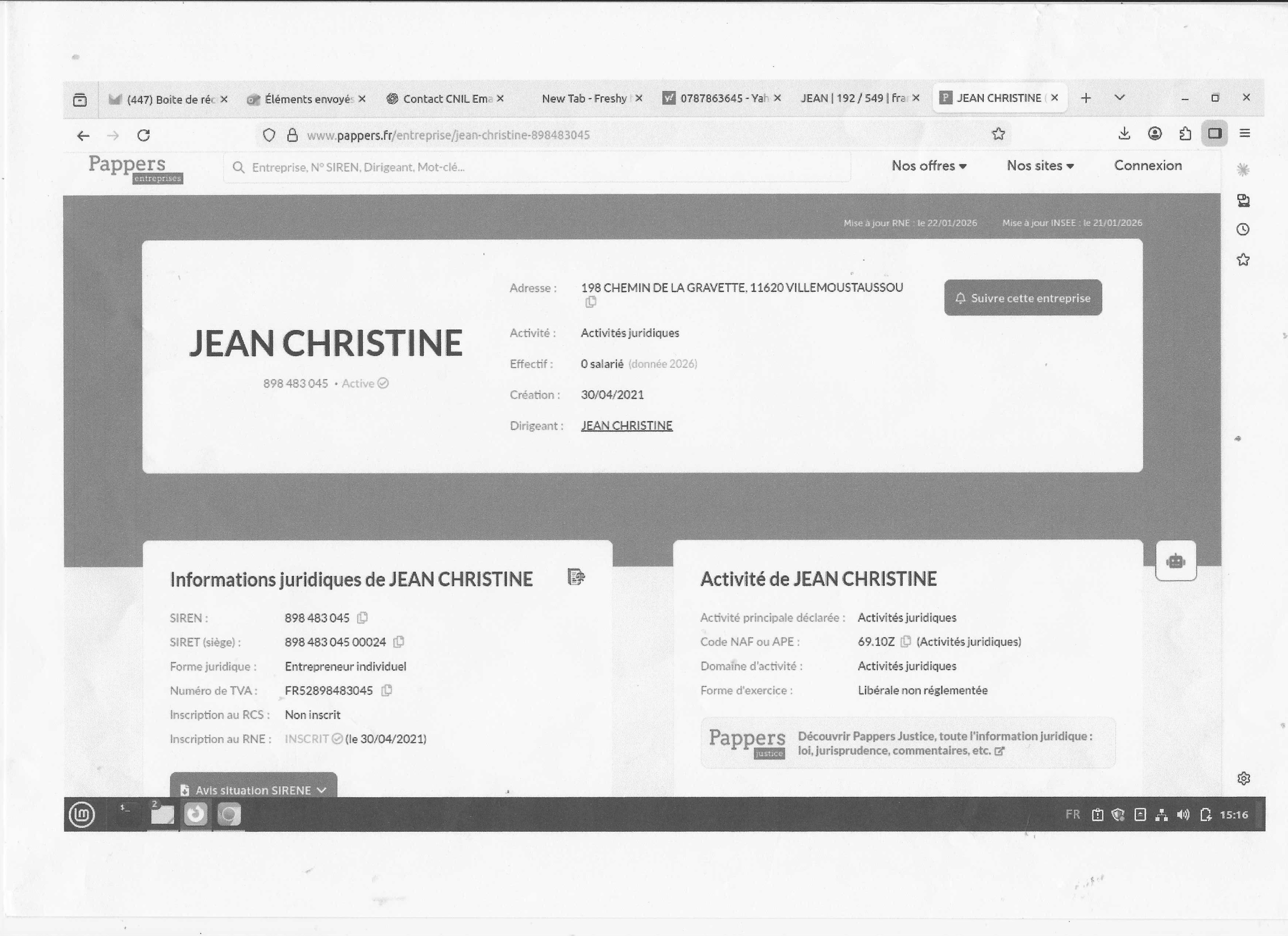Copy the TVA number icon
Screen dimensions: 1288x936
click(x=387, y=690)
